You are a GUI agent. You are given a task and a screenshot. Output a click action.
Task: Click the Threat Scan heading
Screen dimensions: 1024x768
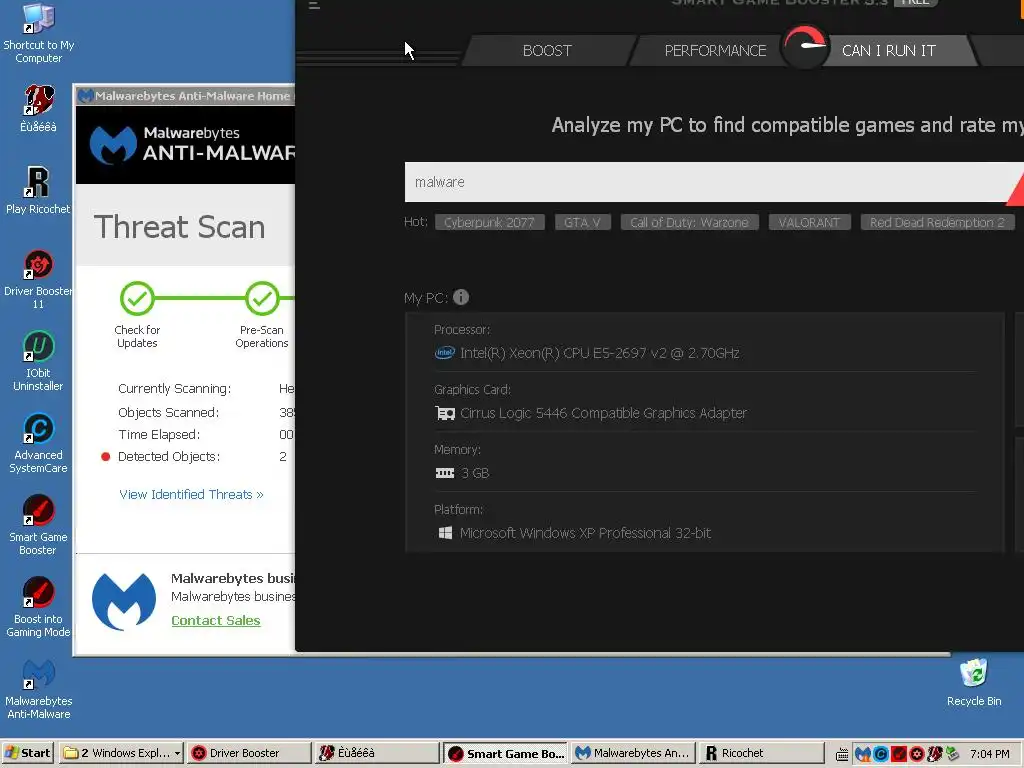(180, 227)
